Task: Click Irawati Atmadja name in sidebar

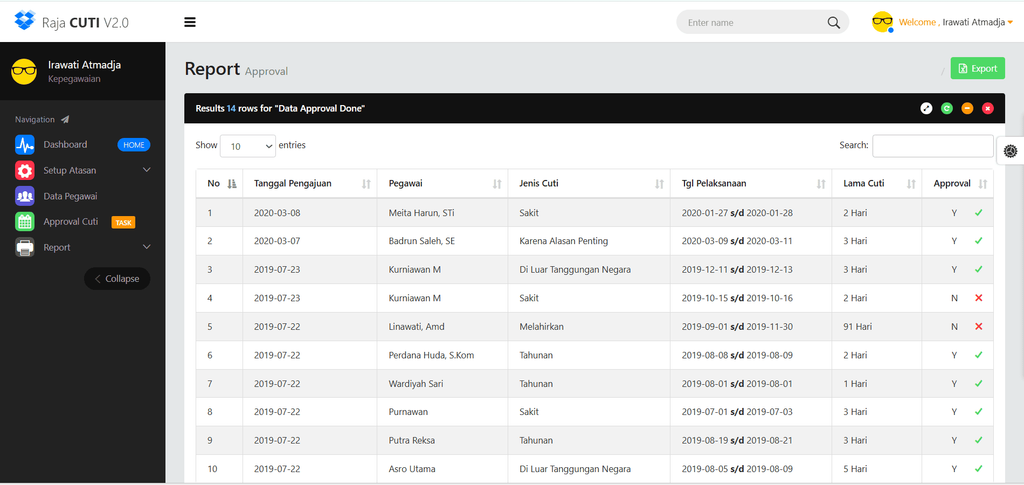Action: (84, 65)
